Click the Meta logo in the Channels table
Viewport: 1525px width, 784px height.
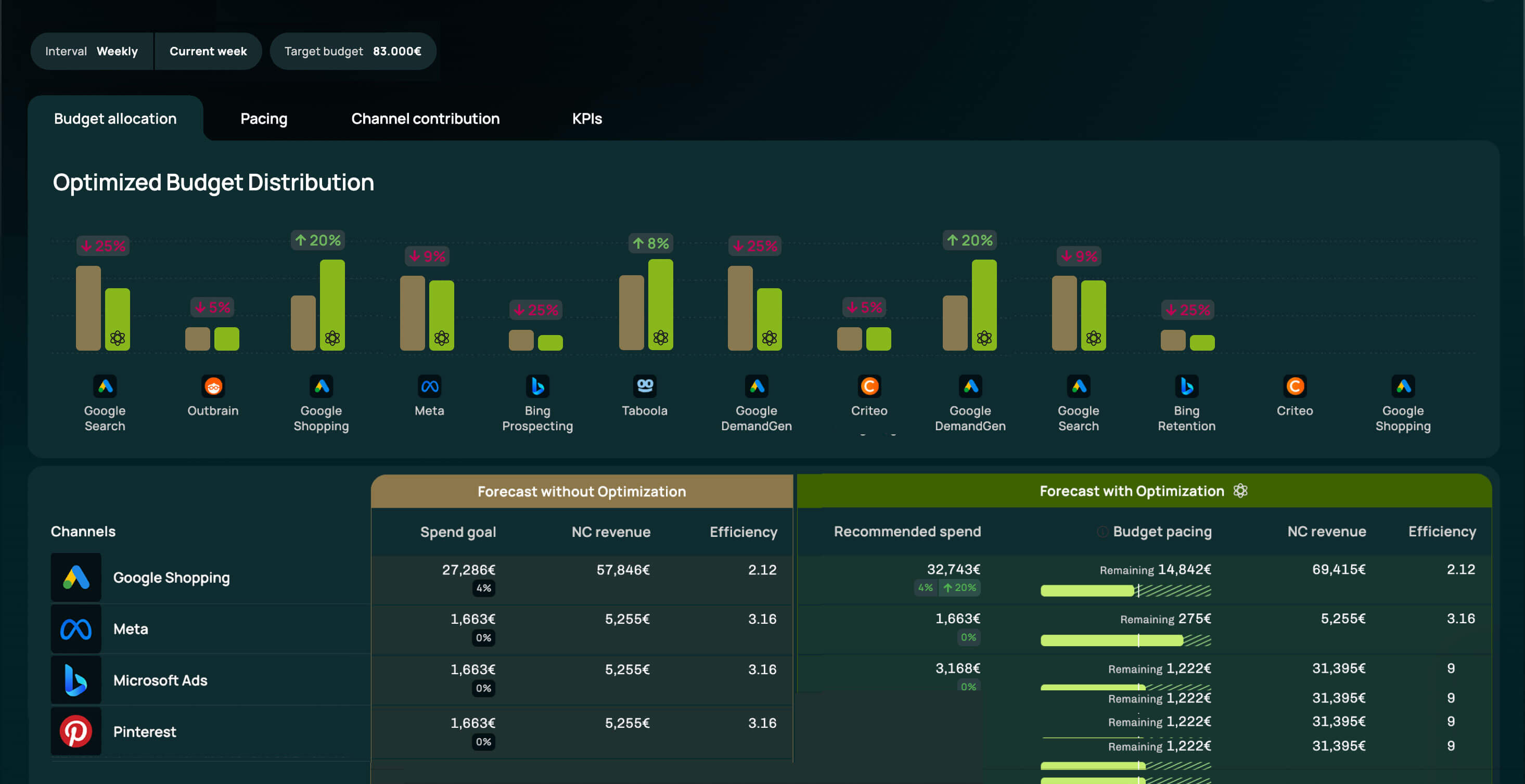point(76,628)
